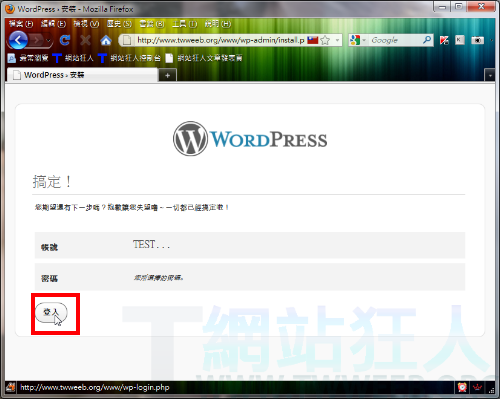Click the wp-admin install URL address field
This screenshot has height=399, width=500.
220,40
